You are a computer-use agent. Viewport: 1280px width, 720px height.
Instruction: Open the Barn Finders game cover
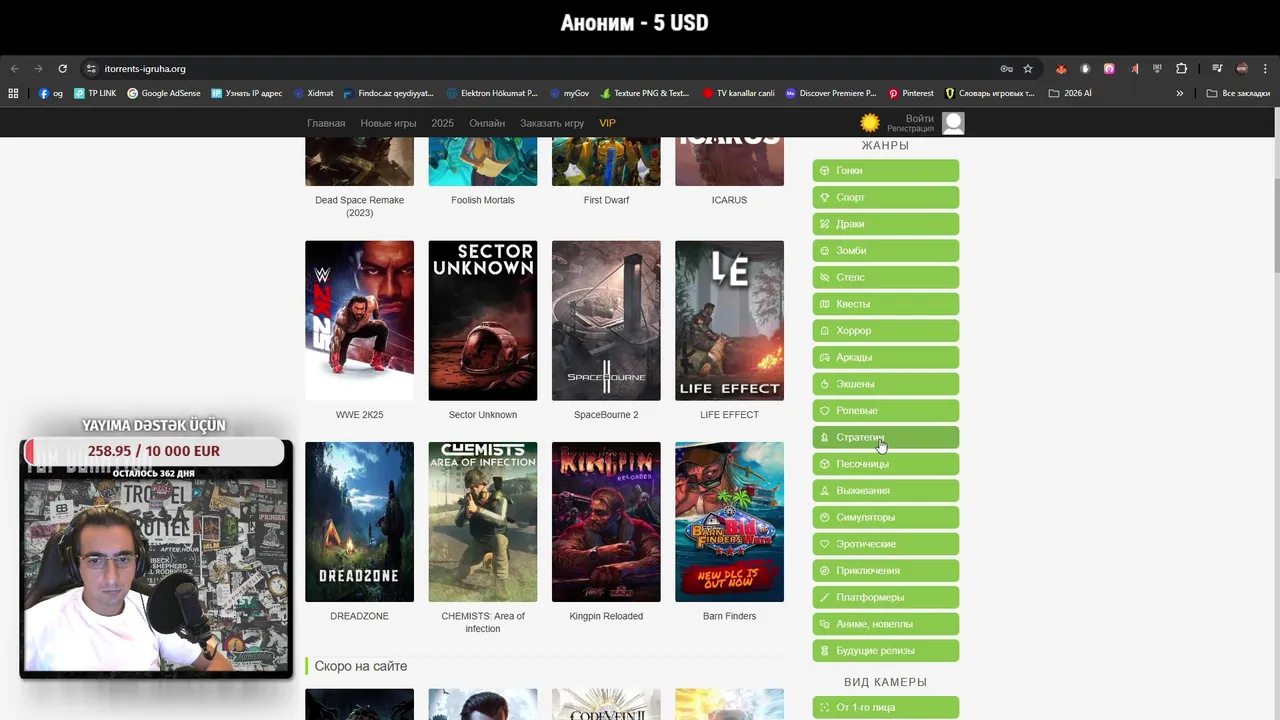coord(729,522)
